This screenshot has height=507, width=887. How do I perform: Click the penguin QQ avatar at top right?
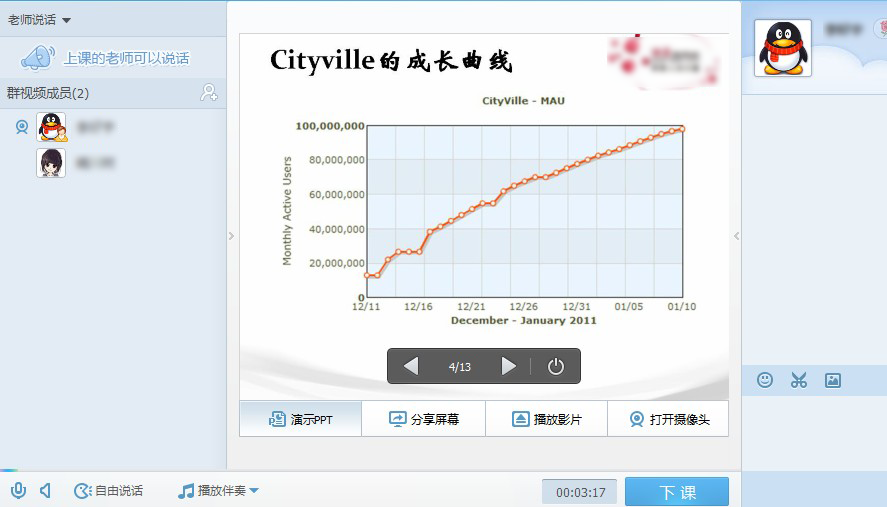pyautogui.click(x=782, y=48)
